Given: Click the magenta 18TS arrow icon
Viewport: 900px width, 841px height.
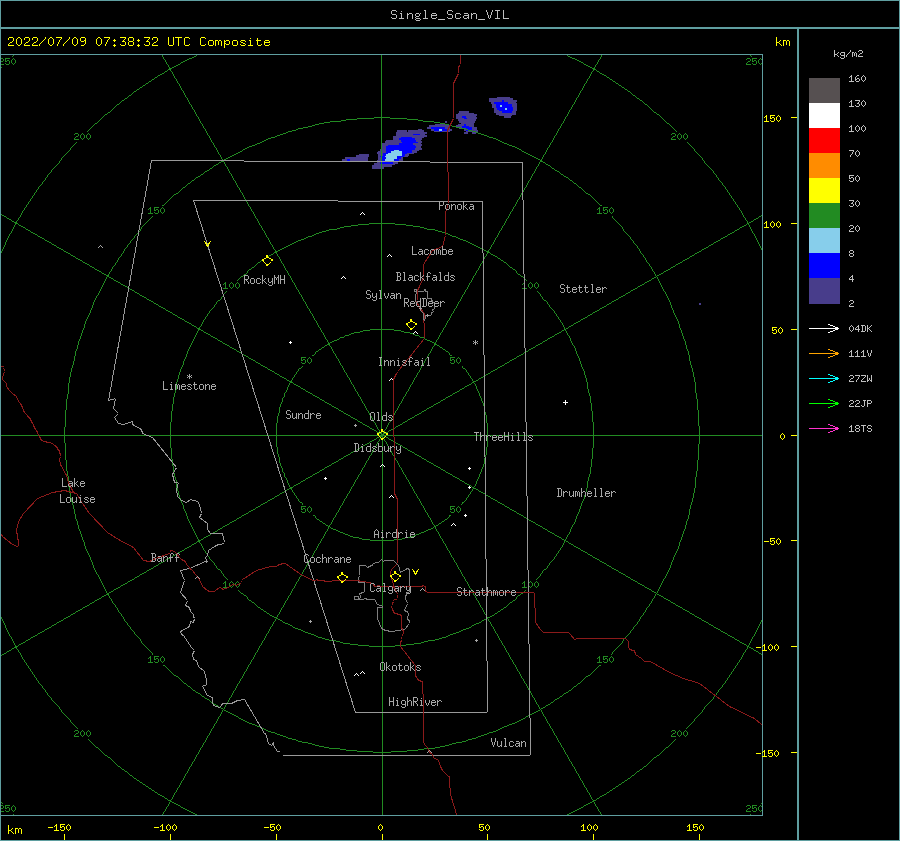Looking at the screenshot, I should [x=824, y=428].
